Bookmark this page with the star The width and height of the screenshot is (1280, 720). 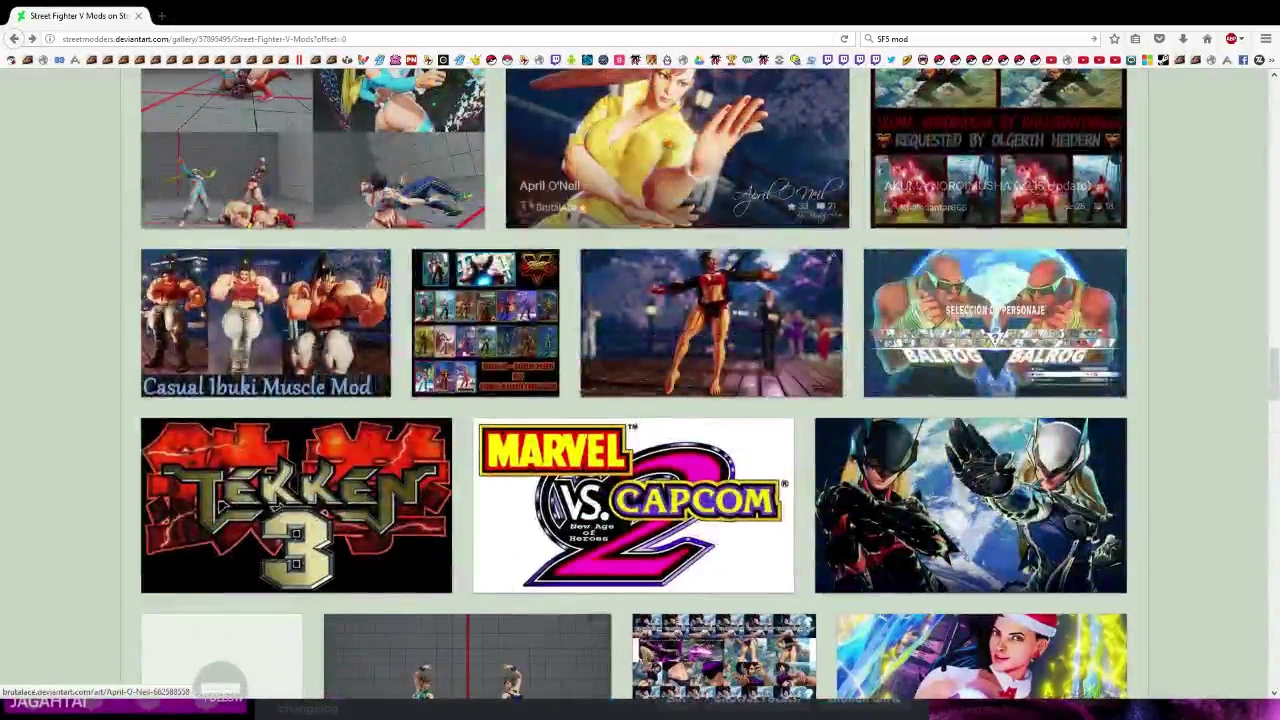1114,39
